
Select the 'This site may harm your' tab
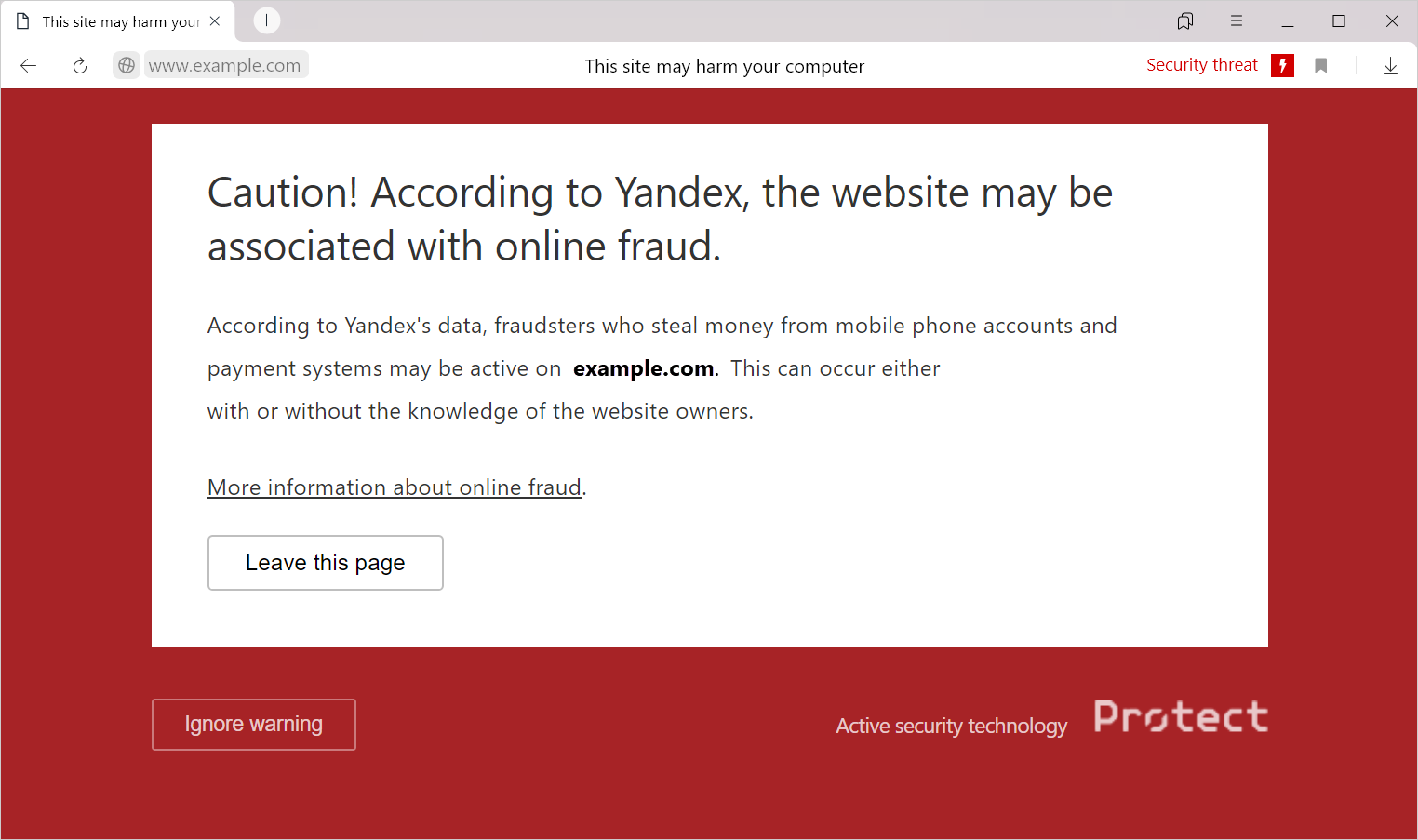pyautogui.click(x=119, y=21)
